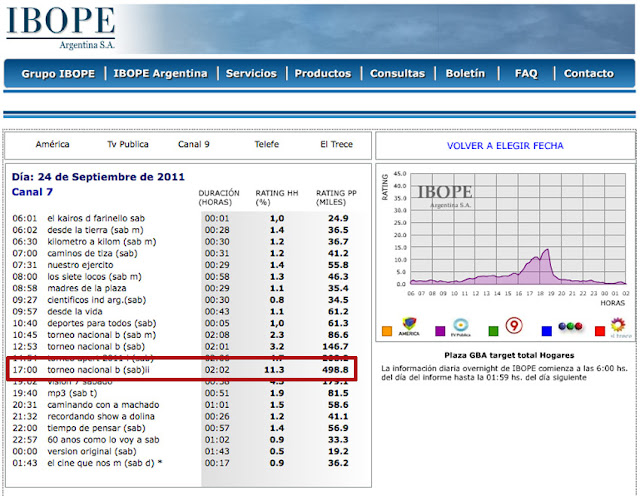Select the 10:45 torneo nacional b (sab m) row
The height and width of the screenshot is (496, 640).
pyautogui.click(x=180, y=335)
